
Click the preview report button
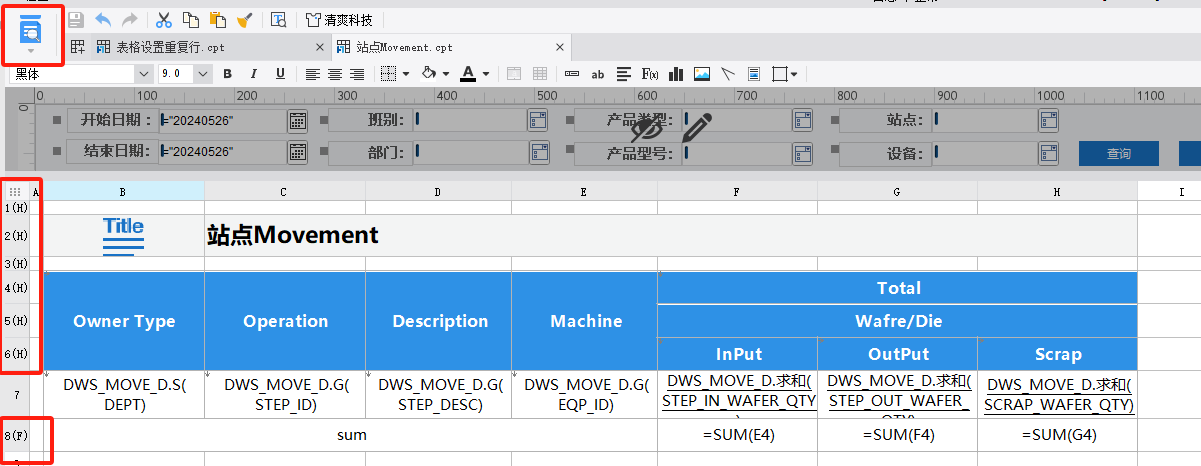[x=32, y=29]
